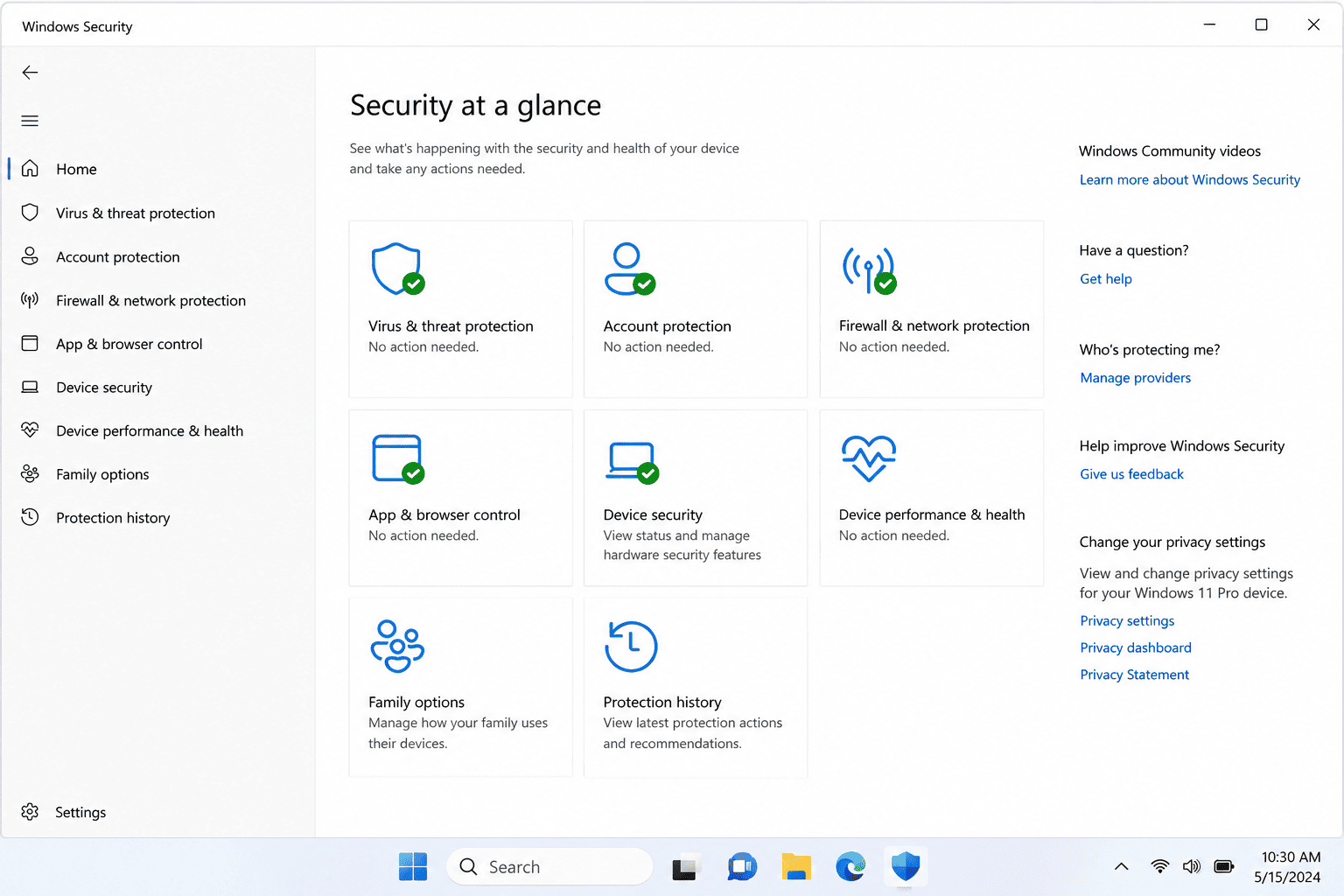Image resolution: width=1344 pixels, height=896 pixels.
Task: Click the clock icon beside Protection history in sidebar
Action: pos(30,517)
